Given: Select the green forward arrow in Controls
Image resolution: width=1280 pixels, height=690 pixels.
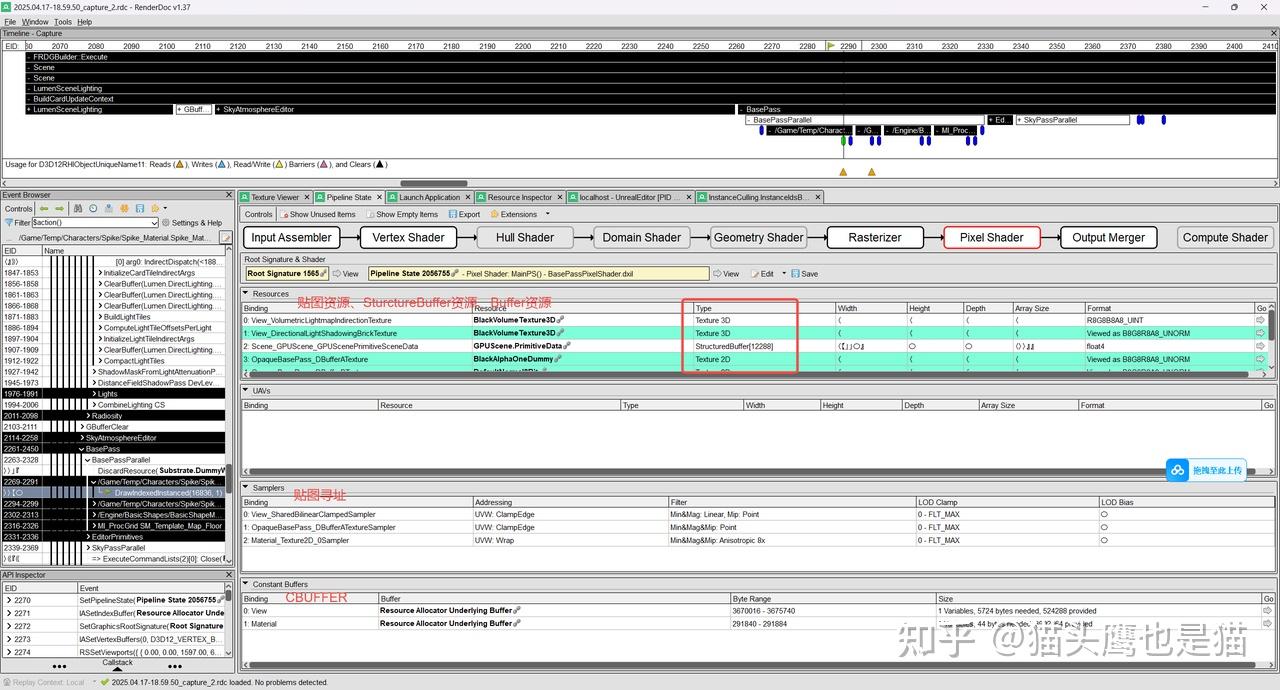Looking at the screenshot, I should pos(59,208).
